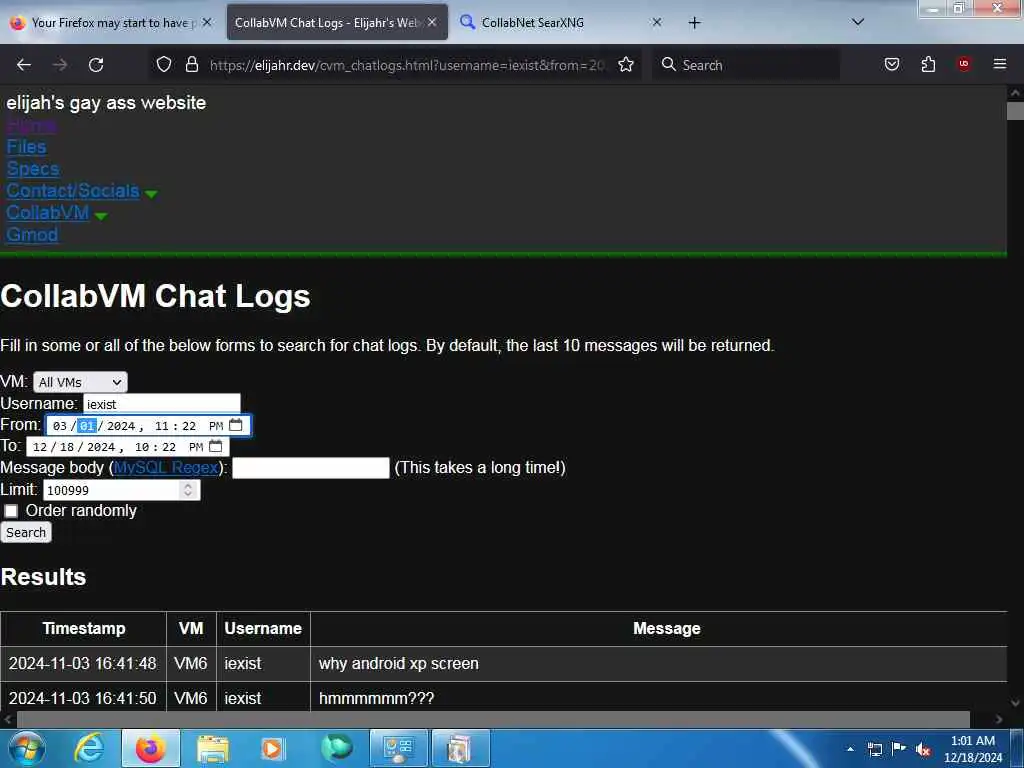Click the 'hmmmmmm???' message cell
The image size is (1024, 768).
click(658, 697)
